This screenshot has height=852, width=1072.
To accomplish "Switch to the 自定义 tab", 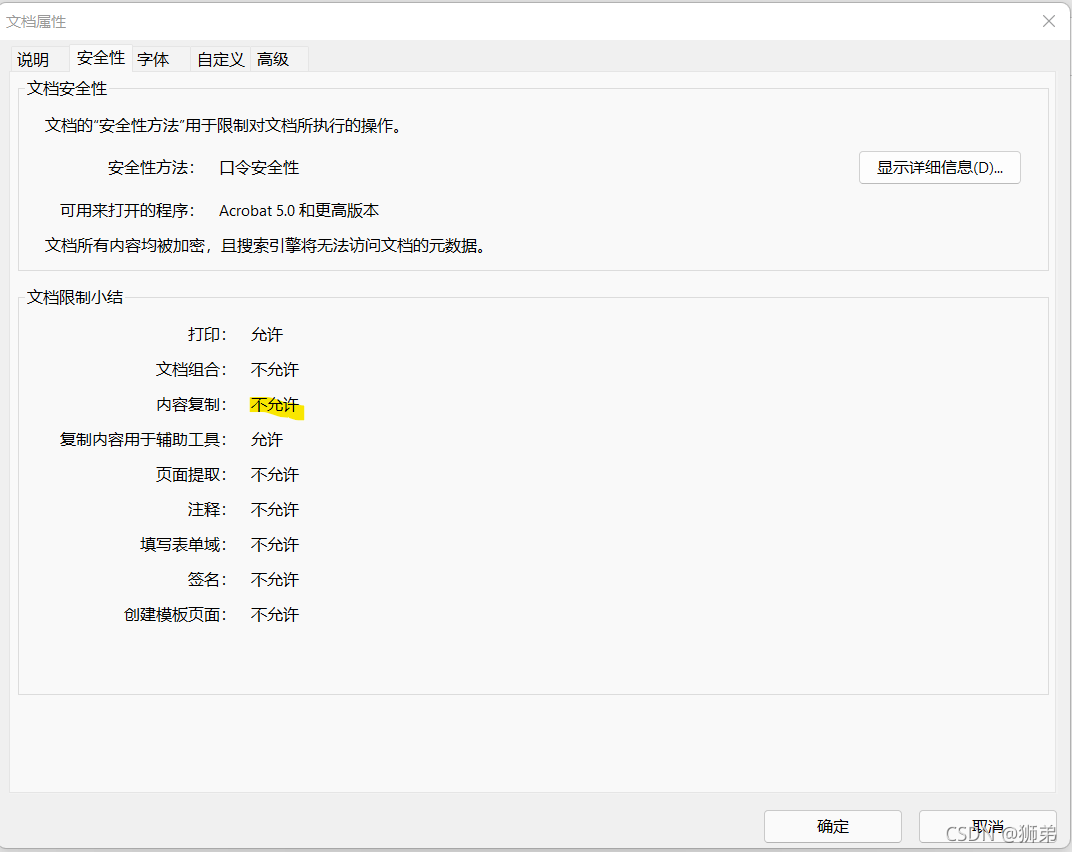I will (x=219, y=59).
